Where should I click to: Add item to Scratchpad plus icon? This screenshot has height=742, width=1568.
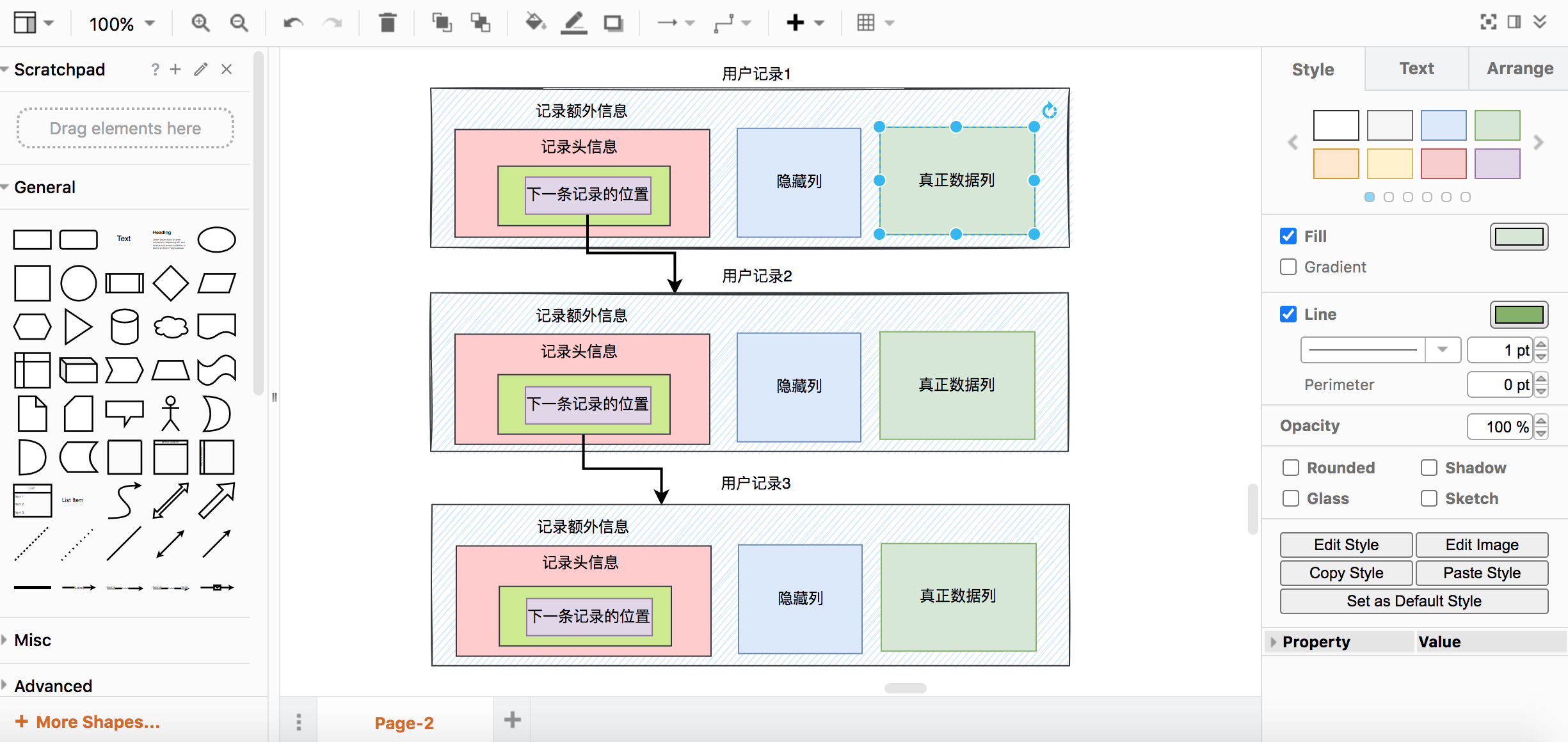(175, 69)
